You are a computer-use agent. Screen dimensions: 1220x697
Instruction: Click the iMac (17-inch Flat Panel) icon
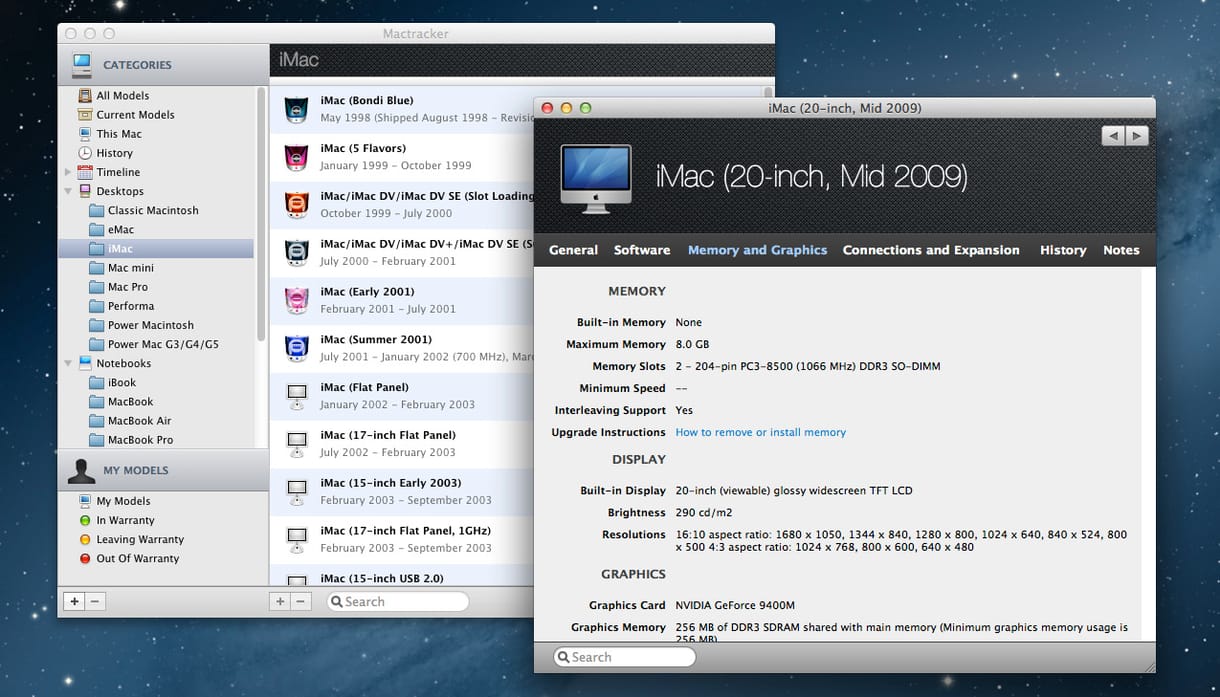[x=296, y=444]
